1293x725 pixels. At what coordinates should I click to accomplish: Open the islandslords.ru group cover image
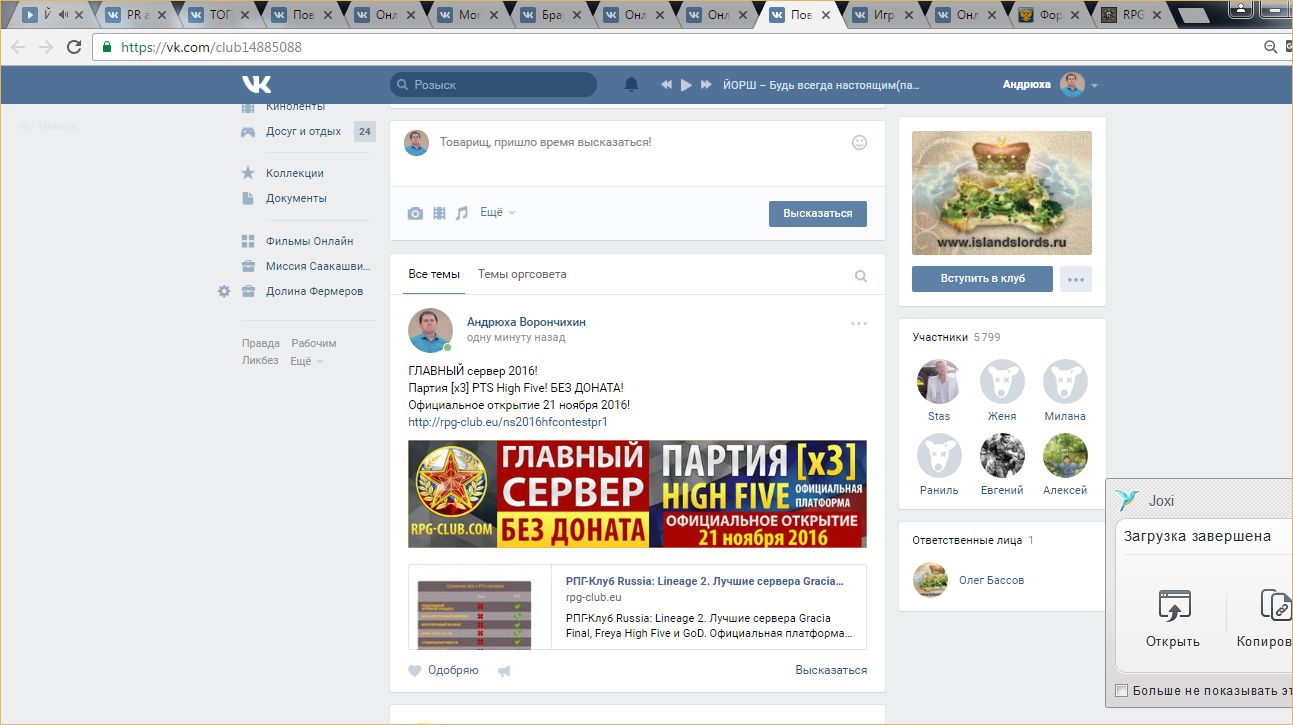tap(1002, 193)
